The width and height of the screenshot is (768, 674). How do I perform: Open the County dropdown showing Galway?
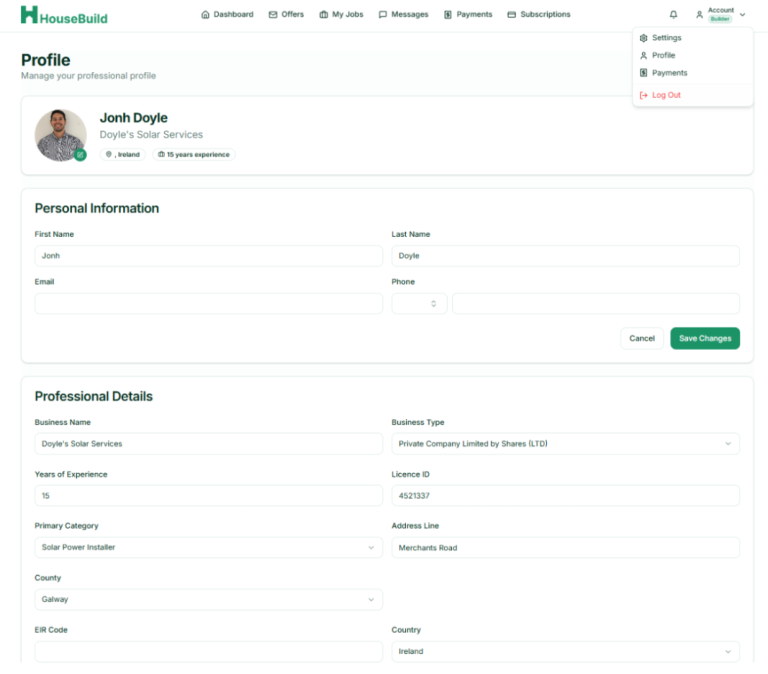pos(208,599)
